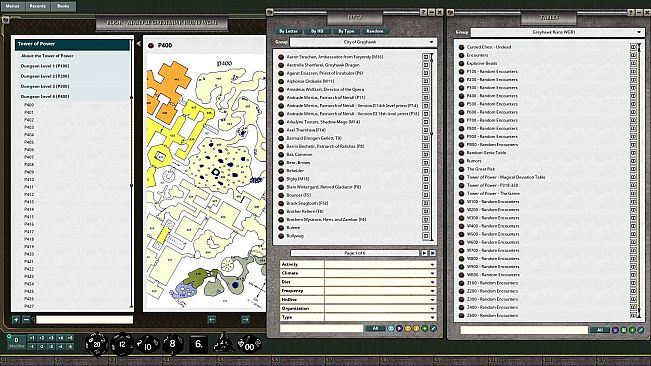Open The Great Risk table
Screen dimensions: 651x366
pyautogui.click(x=481, y=169)
